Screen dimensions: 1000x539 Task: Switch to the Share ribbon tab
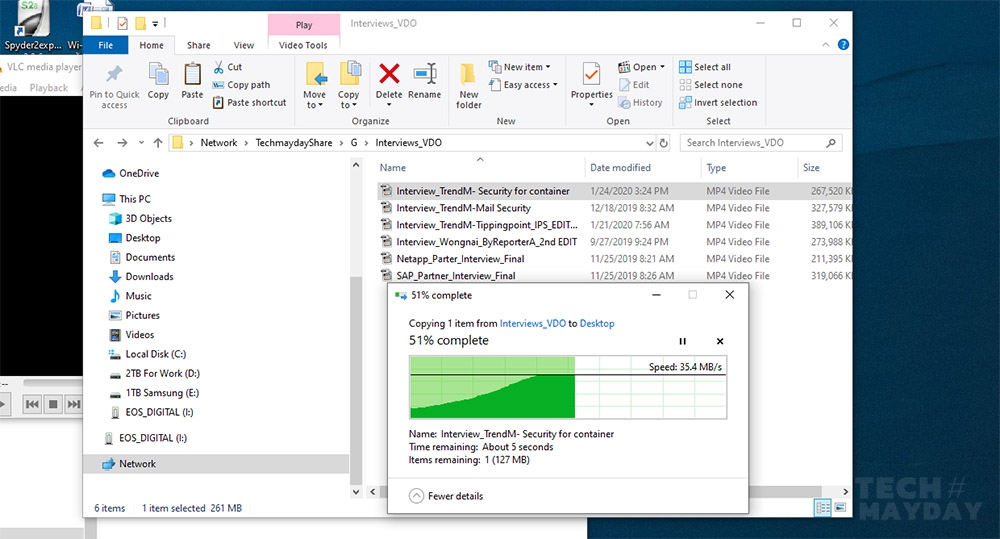click(x=198, y=45)
